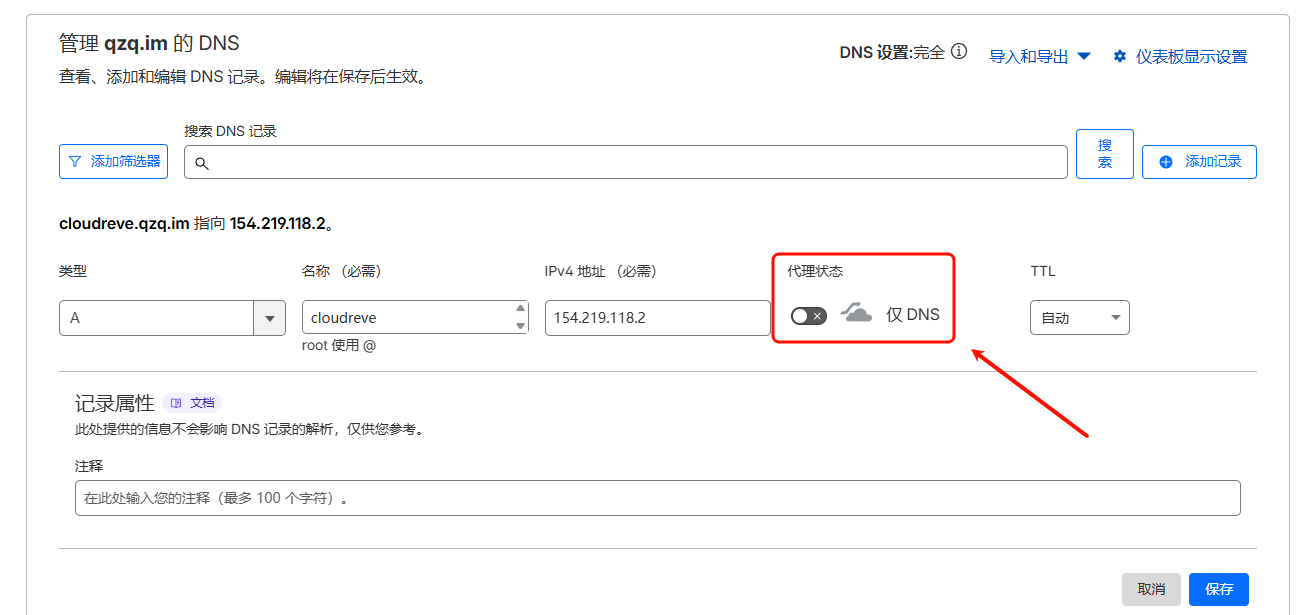Click the magnifier icon in search box
The image size is (1308, 615).
pos(201,163)
